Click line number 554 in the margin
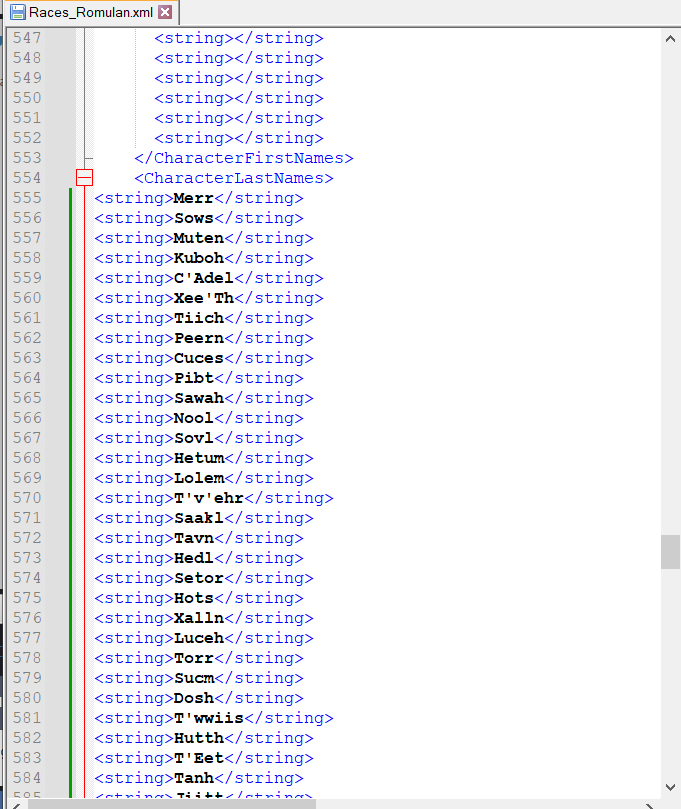 coord(27,178)
